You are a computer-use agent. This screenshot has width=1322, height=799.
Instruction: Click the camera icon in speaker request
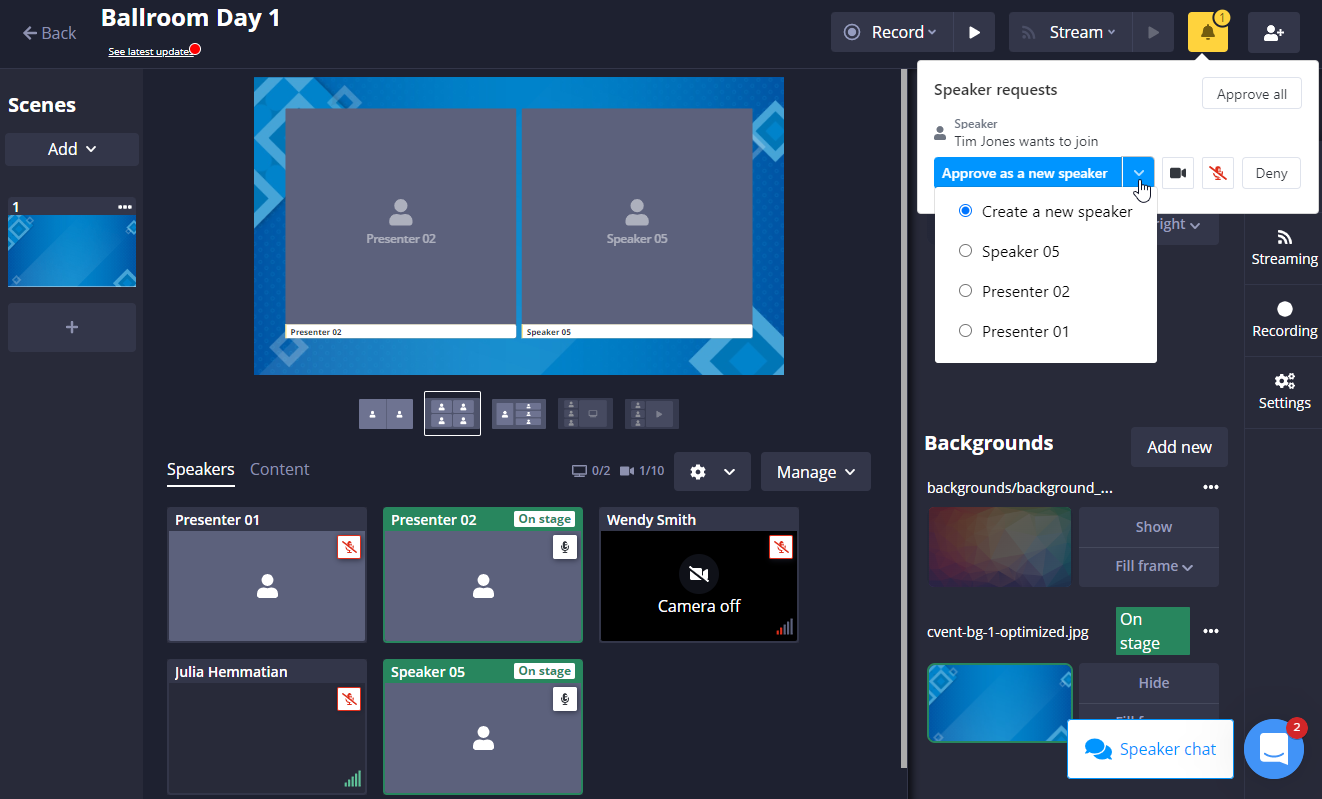(1178, 173)
